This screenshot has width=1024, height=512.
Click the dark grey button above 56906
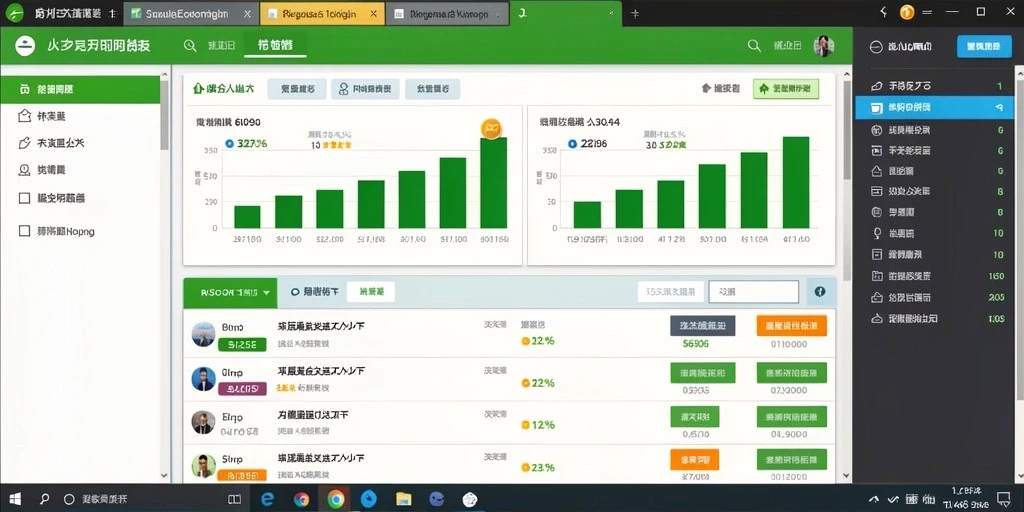tap(703, 325)
